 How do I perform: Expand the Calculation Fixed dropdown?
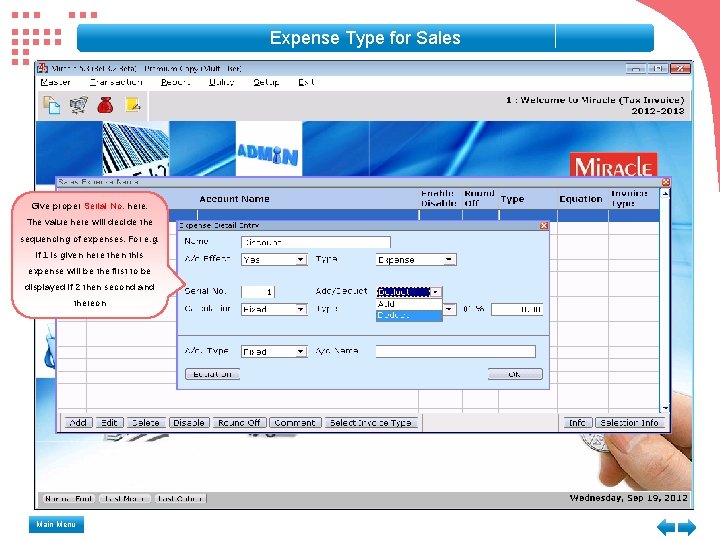(x=300, y=309)
